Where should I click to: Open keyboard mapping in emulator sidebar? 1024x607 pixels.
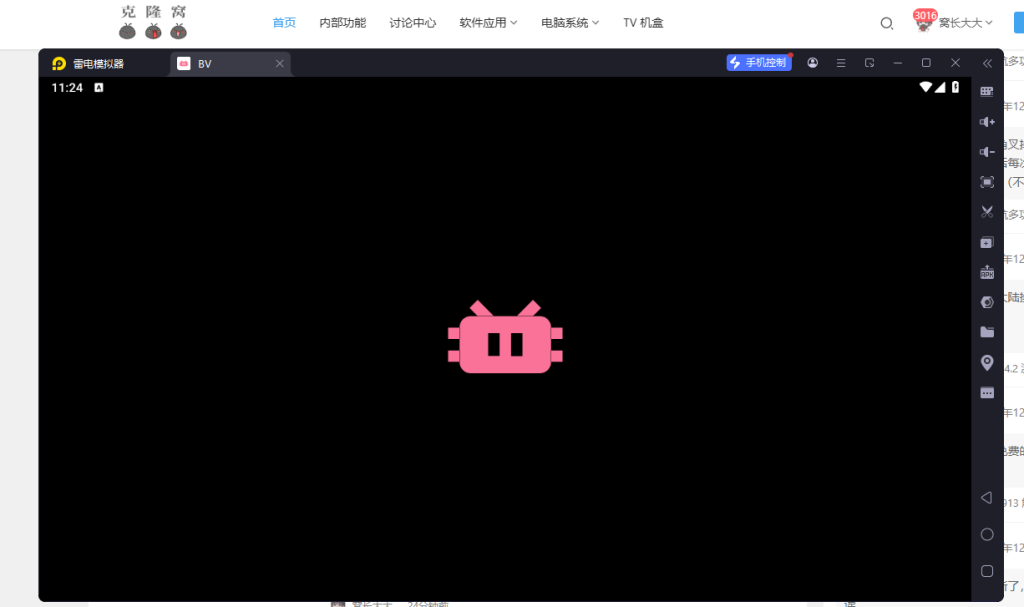point(987,91)
